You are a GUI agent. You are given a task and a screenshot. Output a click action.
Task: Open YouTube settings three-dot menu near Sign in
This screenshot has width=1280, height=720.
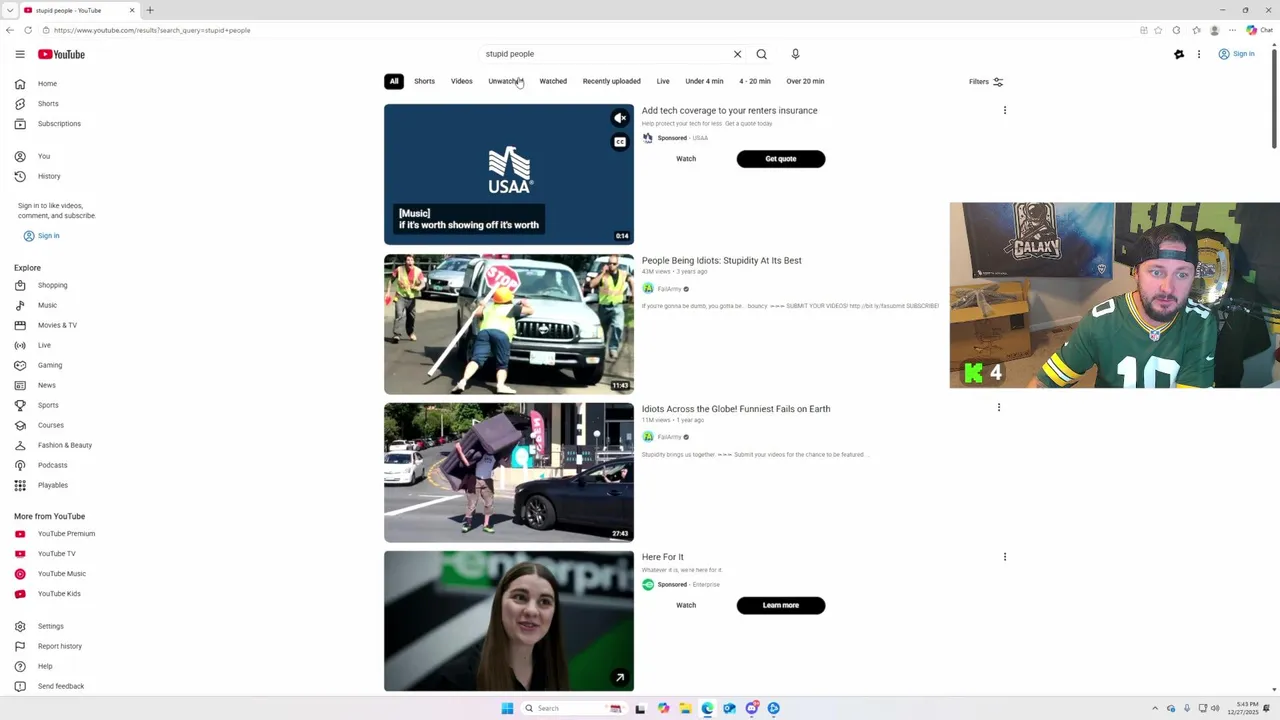point(1199,54)
